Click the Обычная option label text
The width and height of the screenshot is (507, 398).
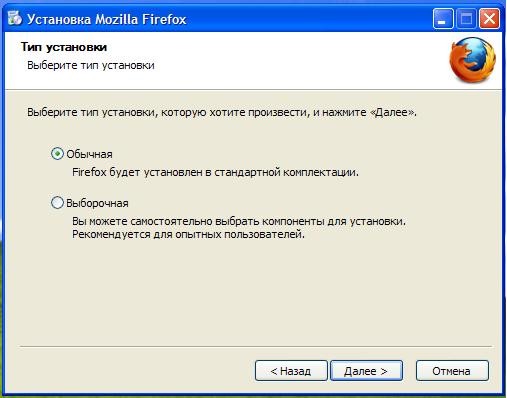click(x=89, y=154)
